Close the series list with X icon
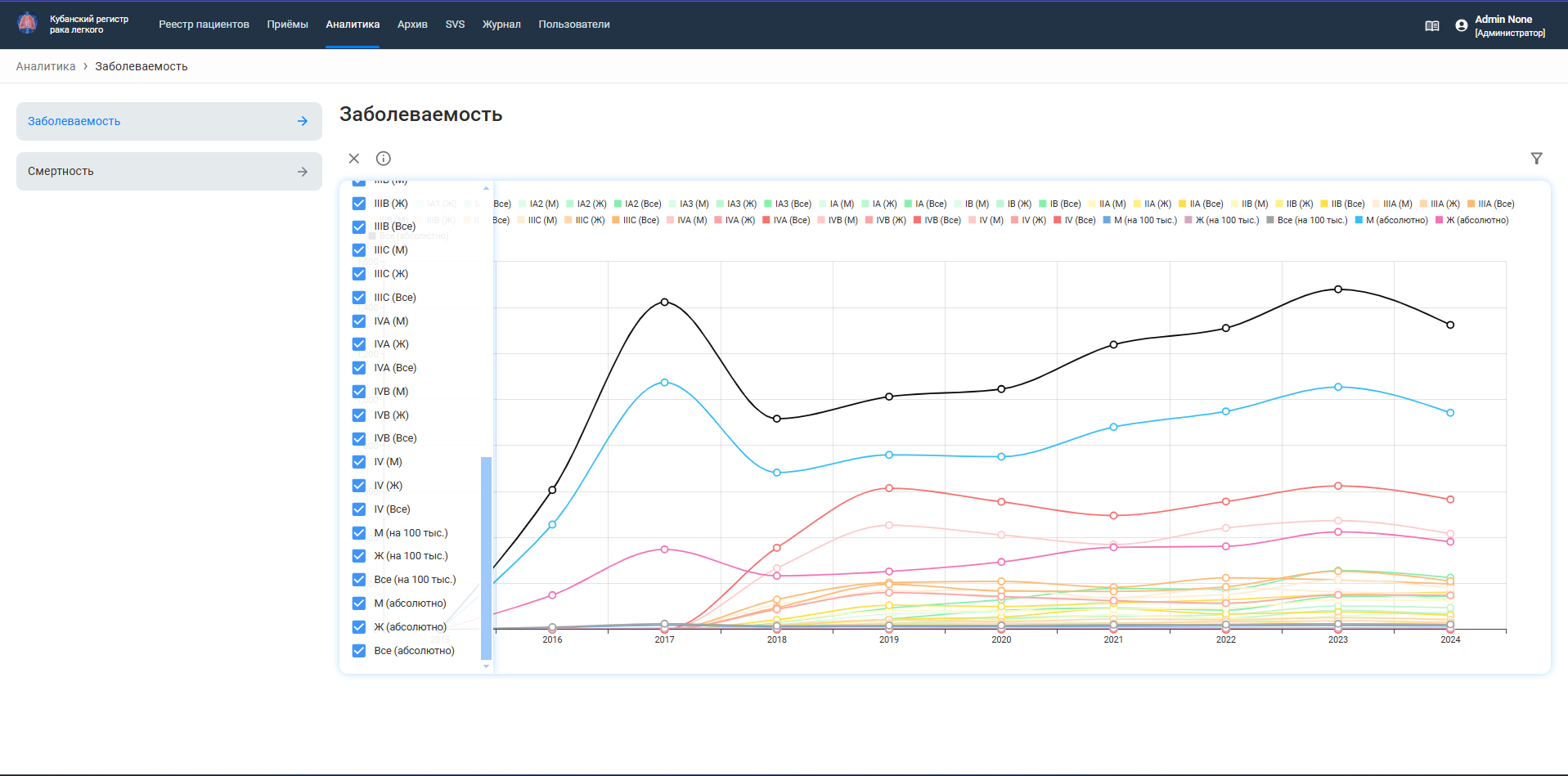Screen dimensions: 1568x776 coord(354,159)
